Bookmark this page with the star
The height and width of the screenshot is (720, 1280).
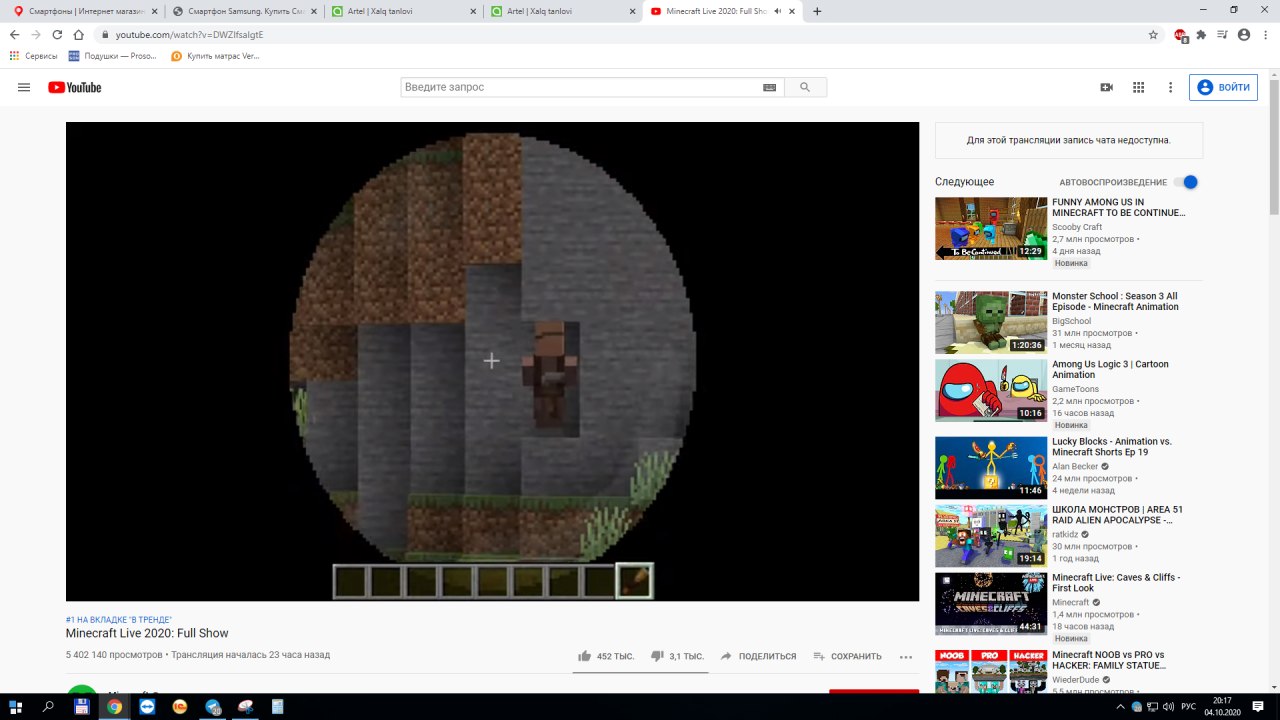click(x=1153, y=34)
